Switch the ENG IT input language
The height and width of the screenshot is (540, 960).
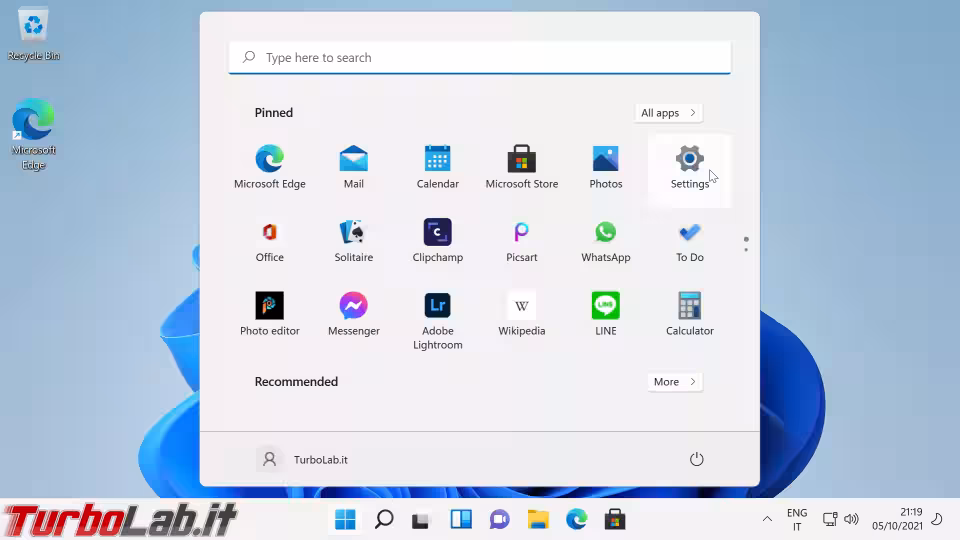click(797, 519)
